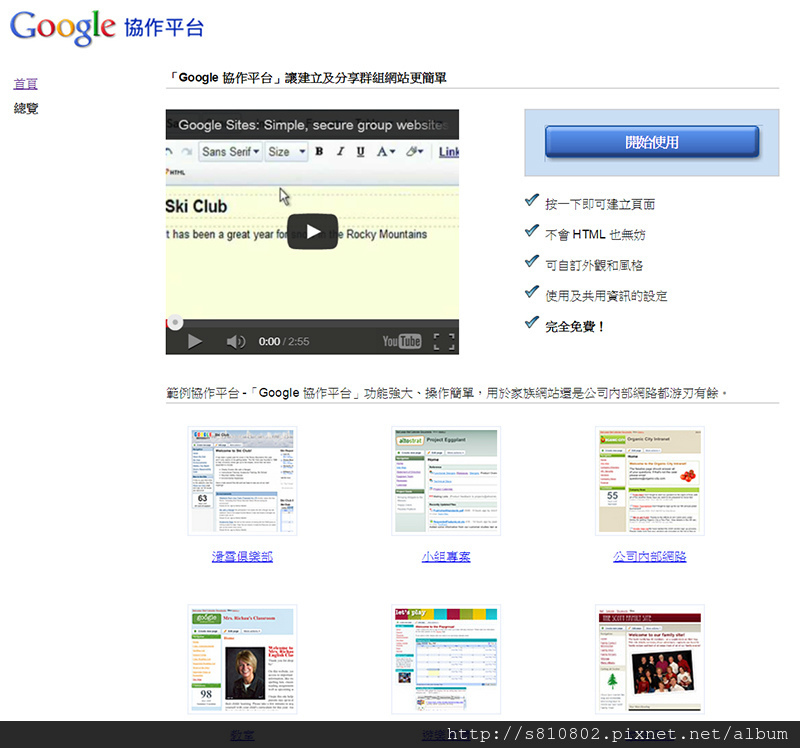
Task: Click the video title Google Sites text
Action: (x=313, y=125)
